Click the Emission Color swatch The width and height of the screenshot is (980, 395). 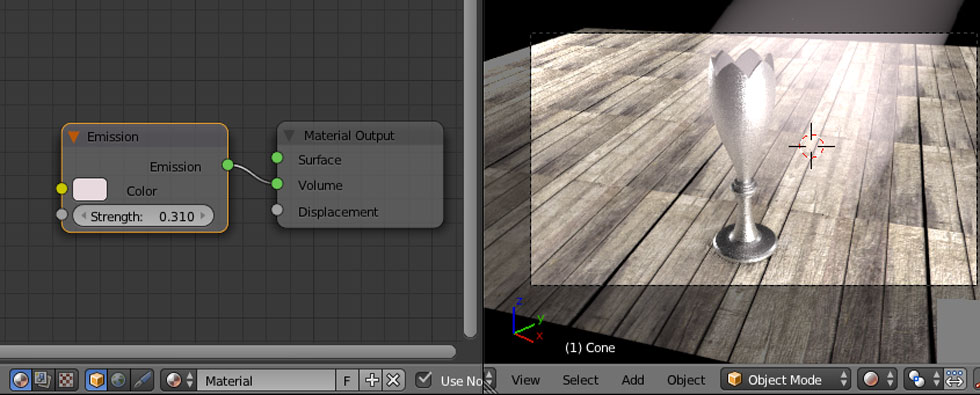click(x=89, y=189)
